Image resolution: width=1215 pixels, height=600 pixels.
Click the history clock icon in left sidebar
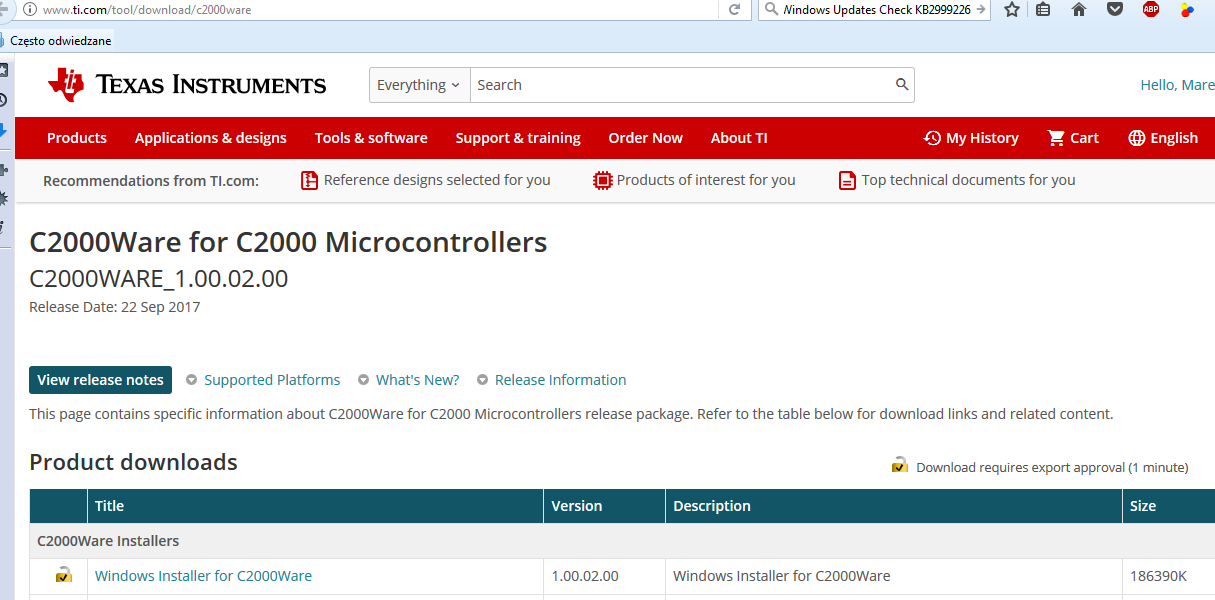pyautogui.click(x=3, y=100)
